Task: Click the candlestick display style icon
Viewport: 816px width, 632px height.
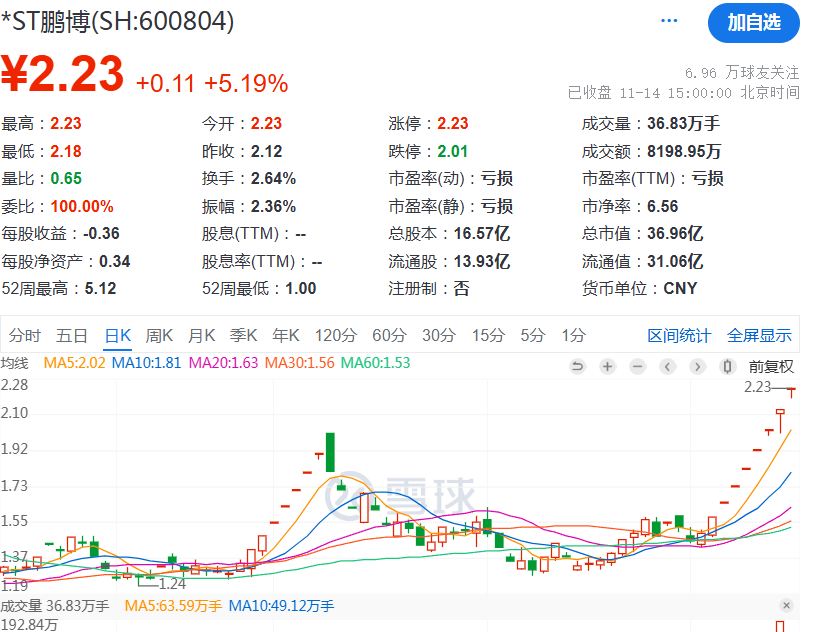Action: (727, 367)
